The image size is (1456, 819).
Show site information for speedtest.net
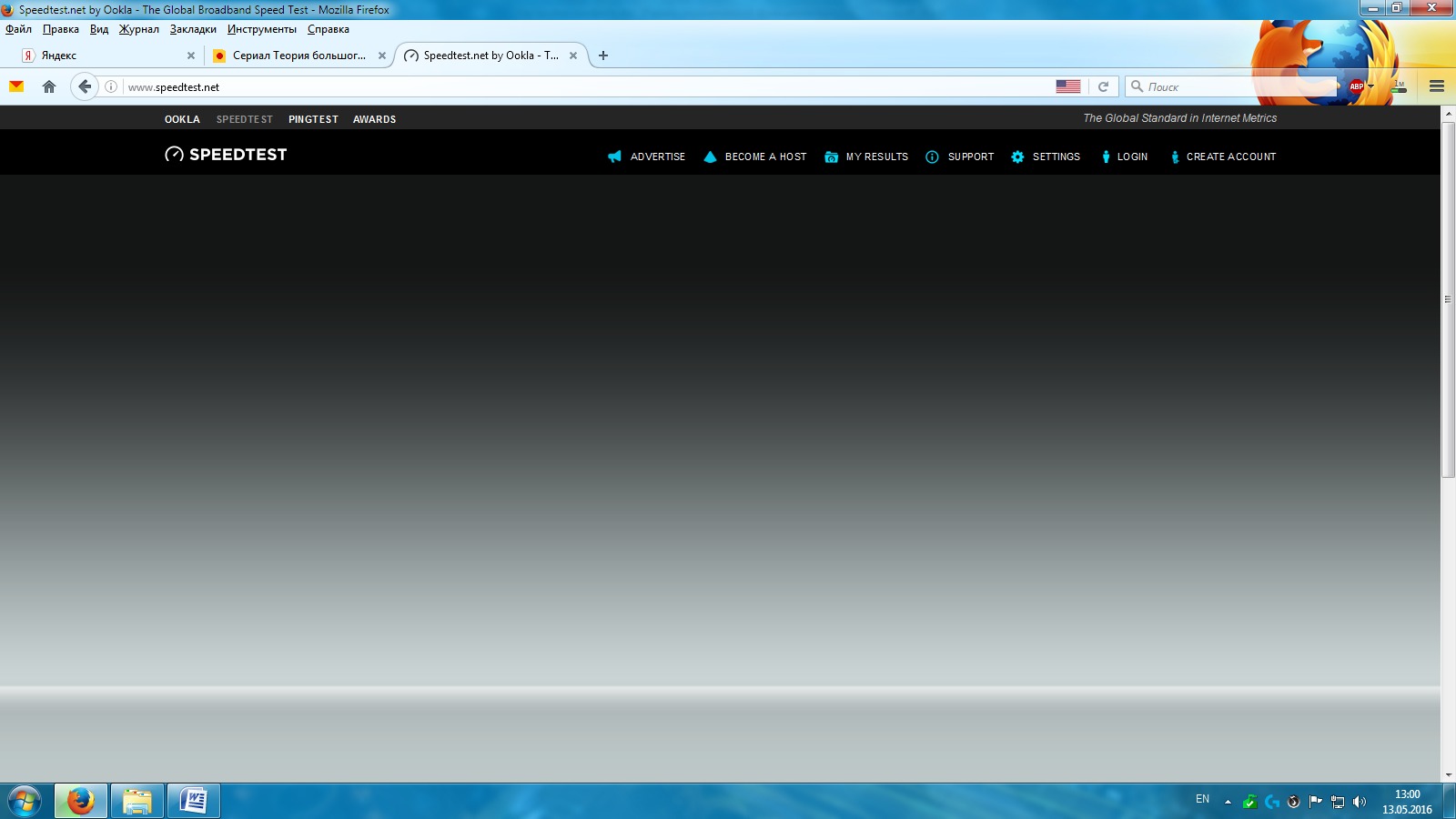111,86
